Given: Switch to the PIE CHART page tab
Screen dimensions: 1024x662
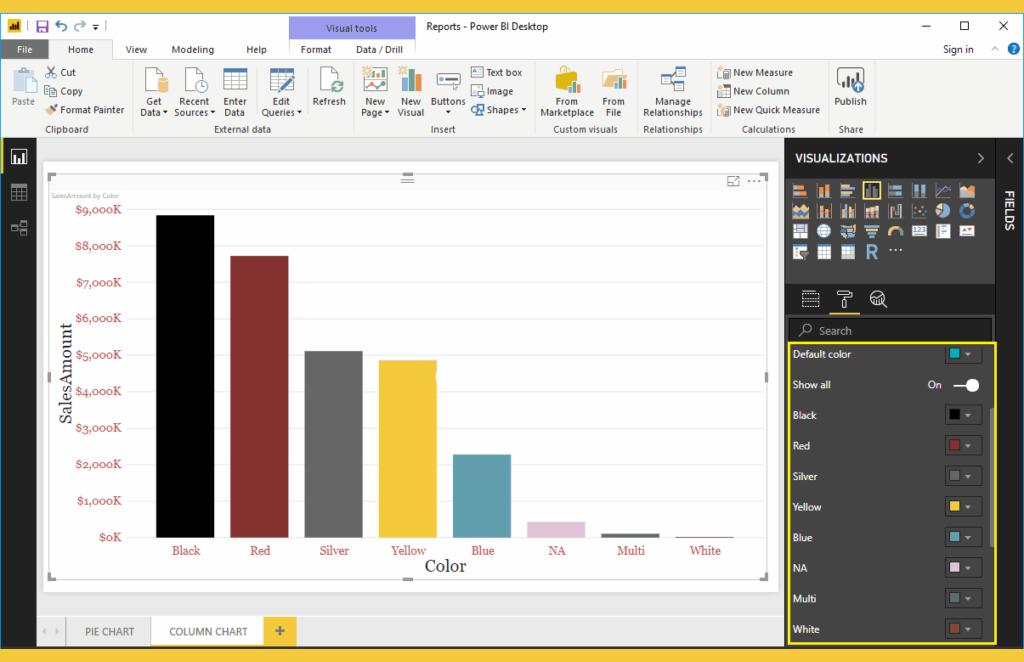Looking at the screenshot, I should coord(110,632).
